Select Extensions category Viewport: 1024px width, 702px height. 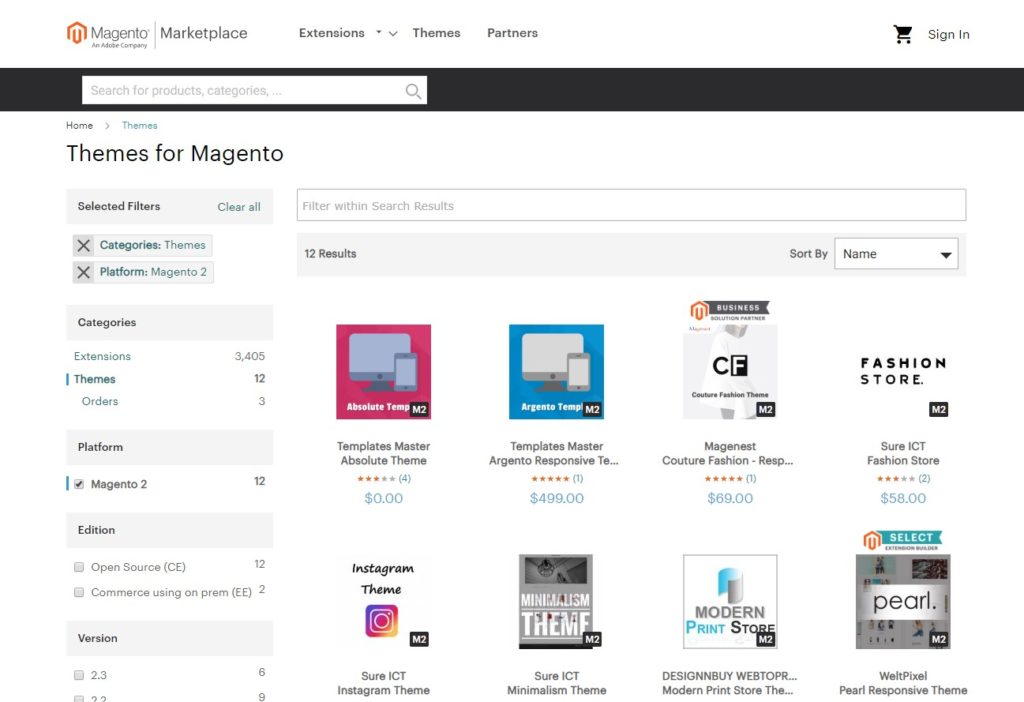[103, 356]
